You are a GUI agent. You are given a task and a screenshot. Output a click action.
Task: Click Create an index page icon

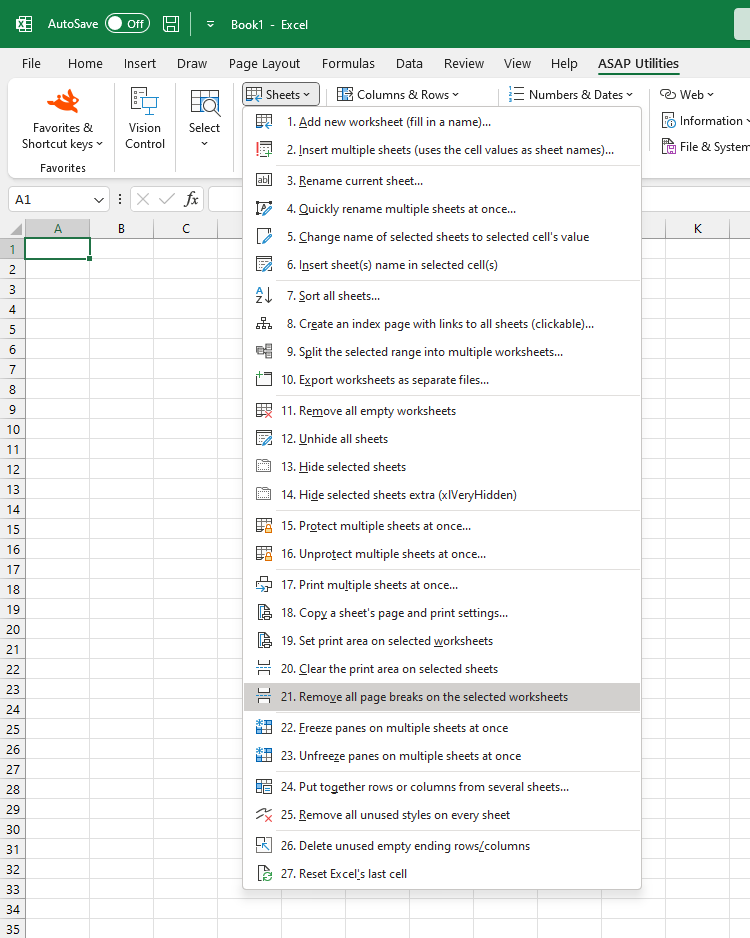tap(264, 324)
